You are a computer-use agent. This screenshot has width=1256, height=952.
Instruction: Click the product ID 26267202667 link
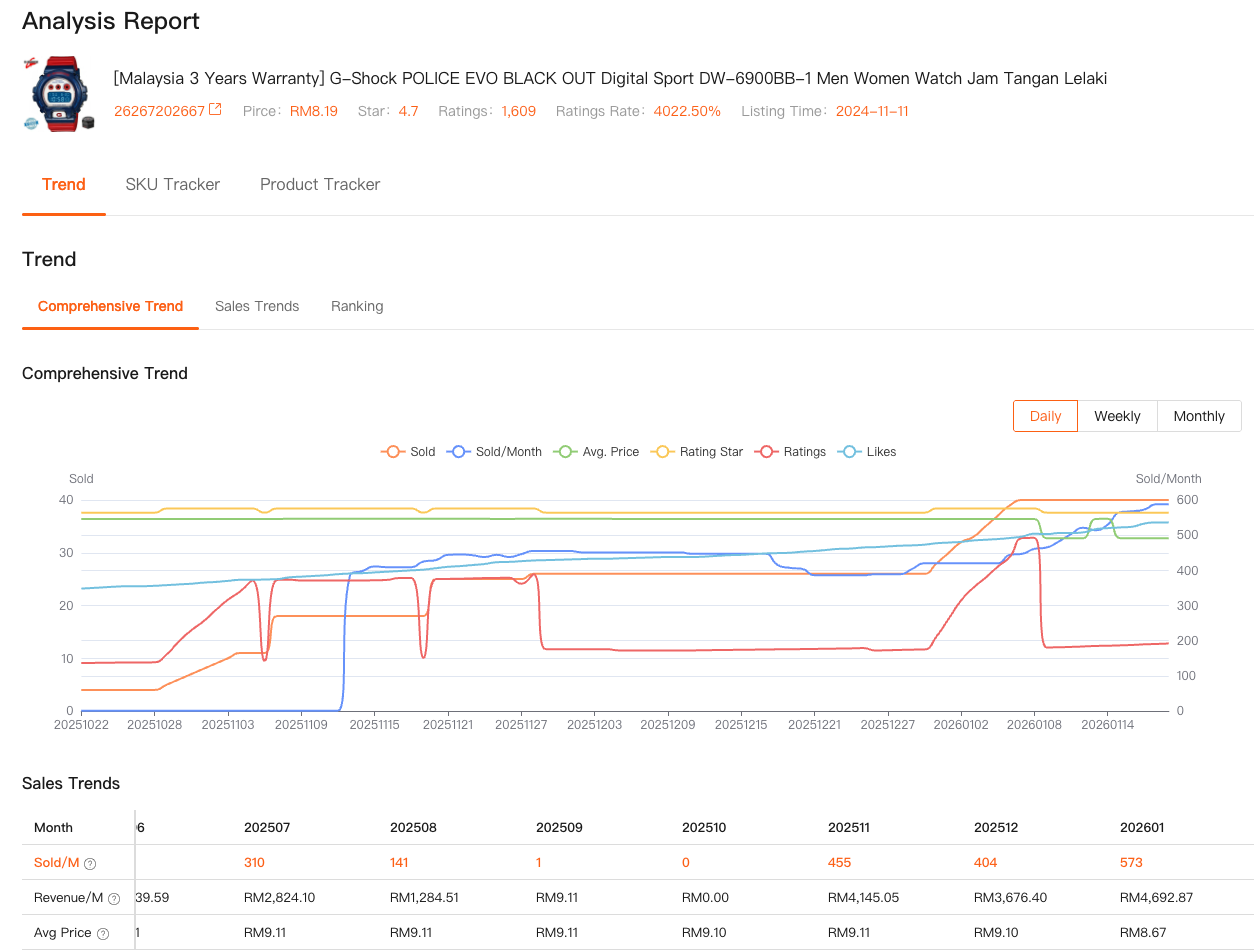[x=159, y=111]
